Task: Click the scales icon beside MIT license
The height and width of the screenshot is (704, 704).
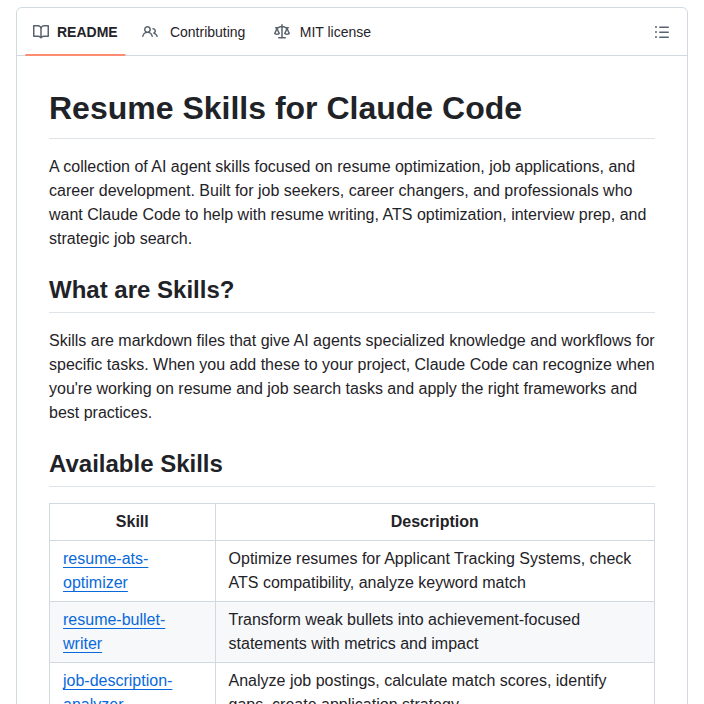Action: (282, 32)
